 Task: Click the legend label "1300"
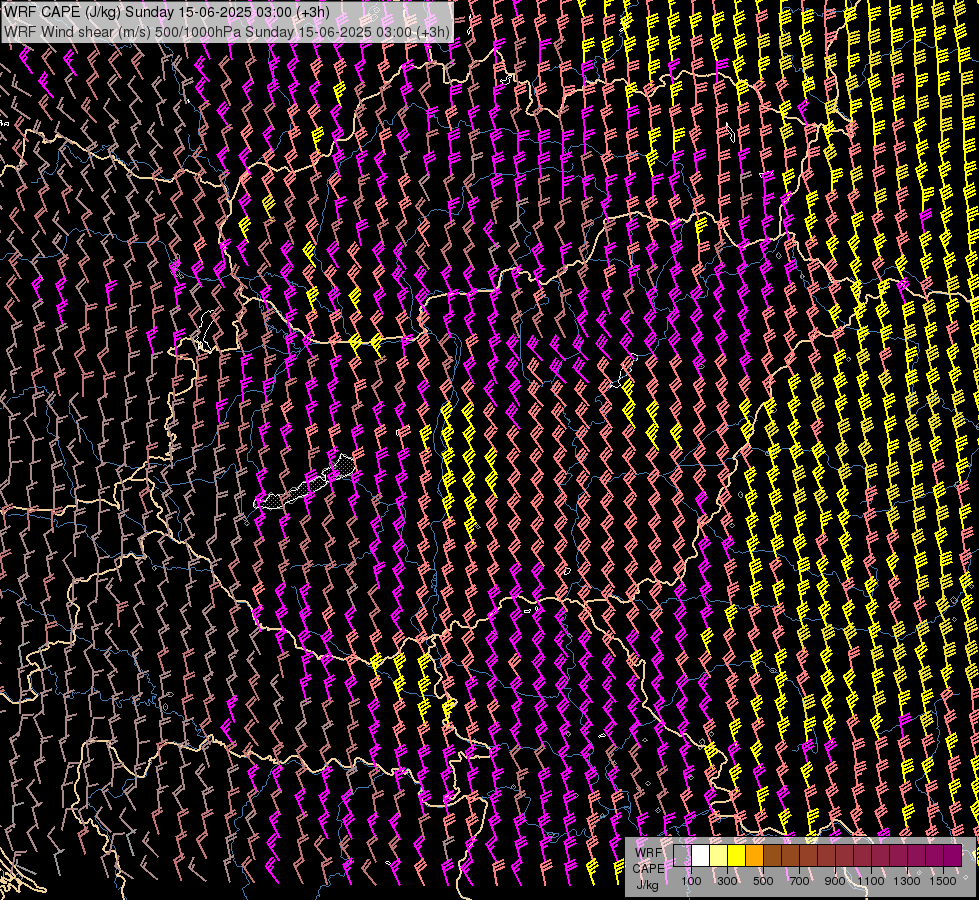coord(907,881)
